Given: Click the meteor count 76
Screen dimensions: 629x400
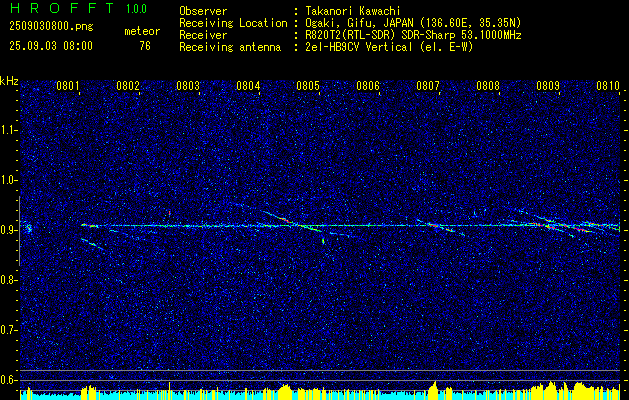Looking at the screenshot, I should [145, 46].
